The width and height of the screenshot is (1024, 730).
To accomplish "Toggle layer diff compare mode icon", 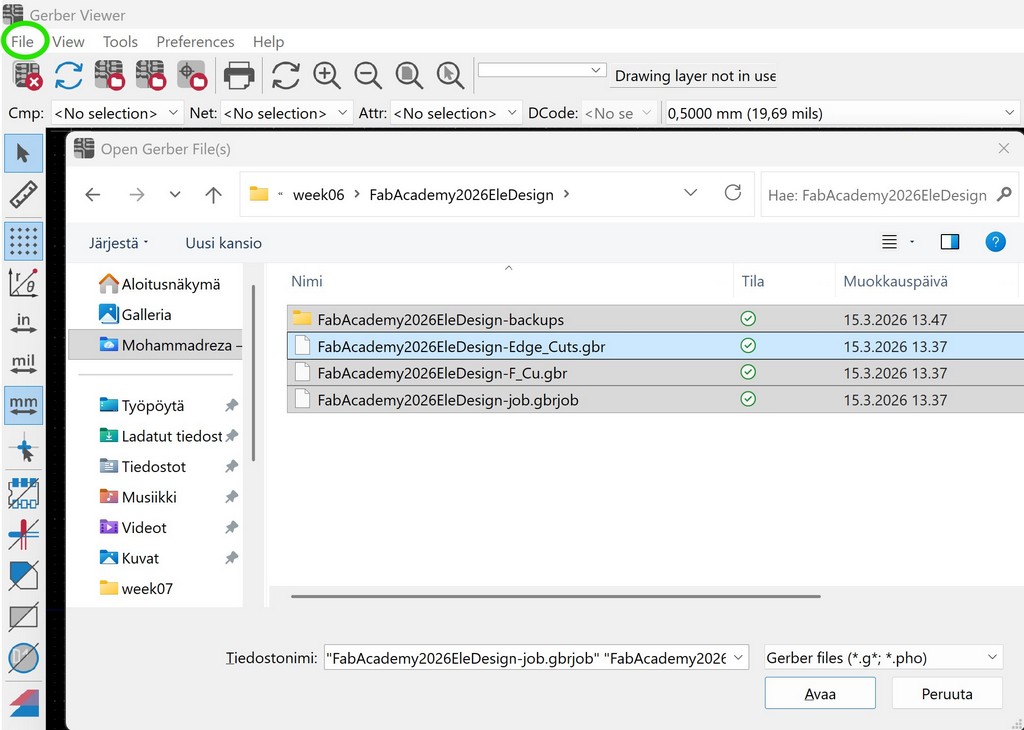I will click(24, 702).
